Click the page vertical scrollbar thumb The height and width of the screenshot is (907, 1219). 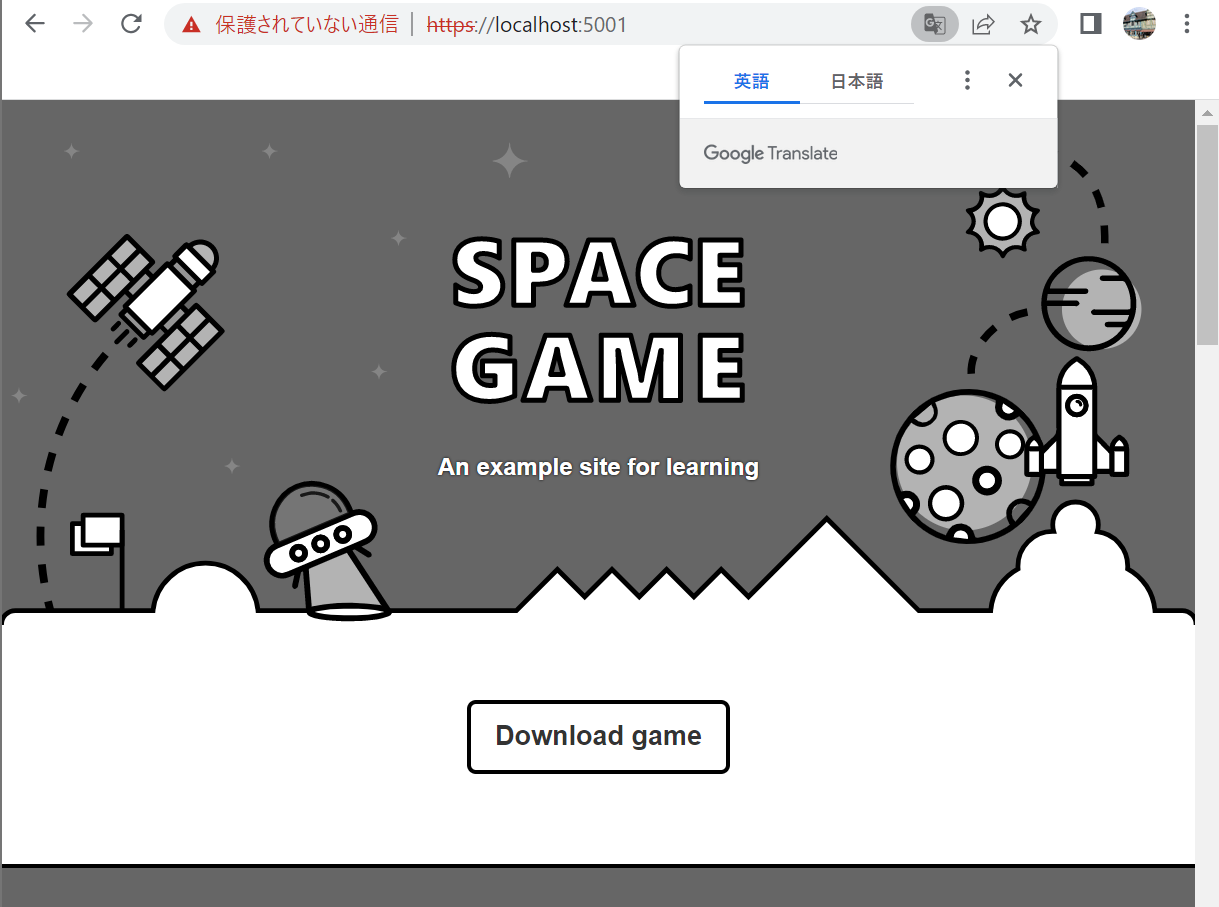point(1207,233)
